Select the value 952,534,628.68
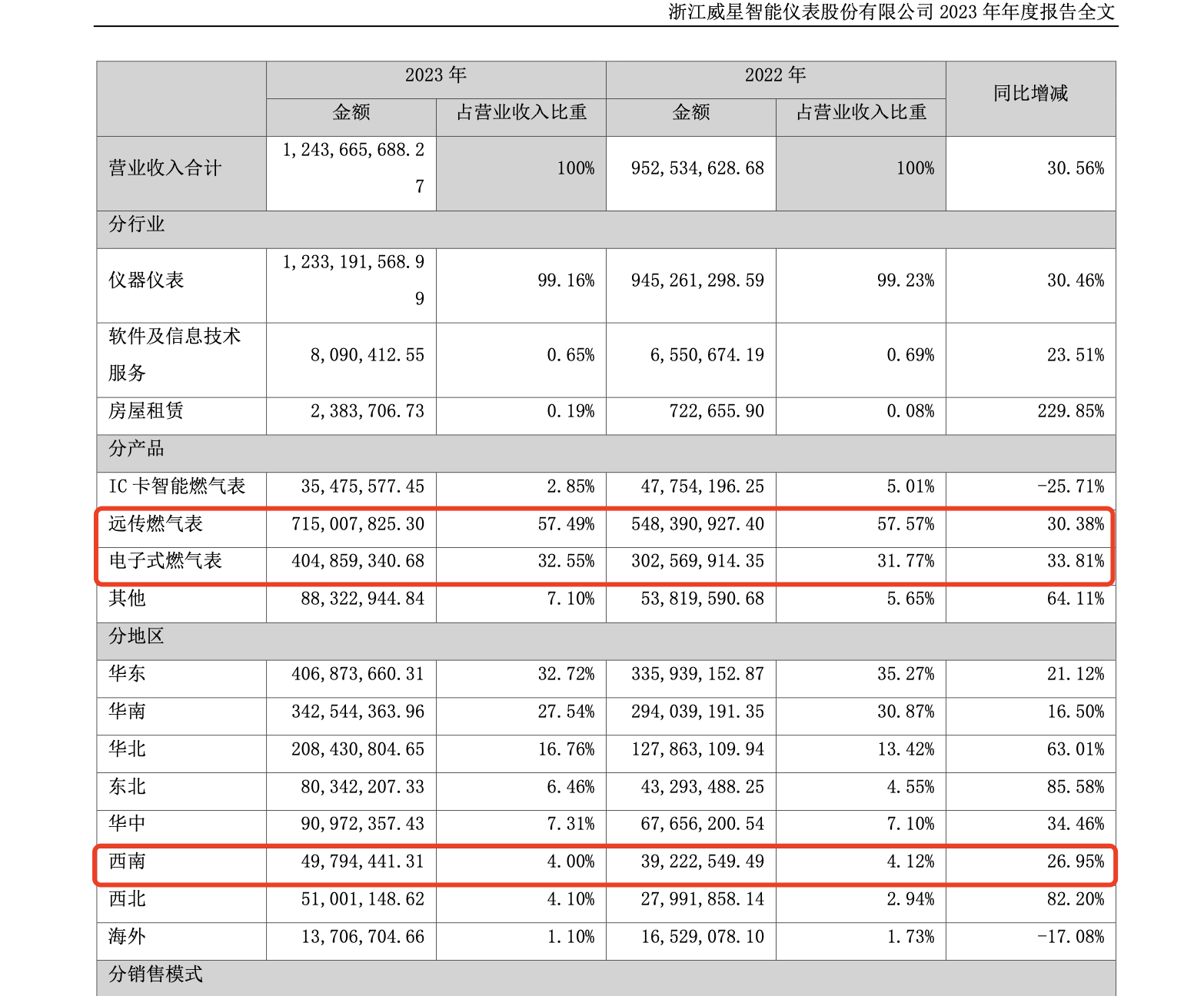Image resolution: width=1204 pixels, height=996 pixels. tap(697, 168)
